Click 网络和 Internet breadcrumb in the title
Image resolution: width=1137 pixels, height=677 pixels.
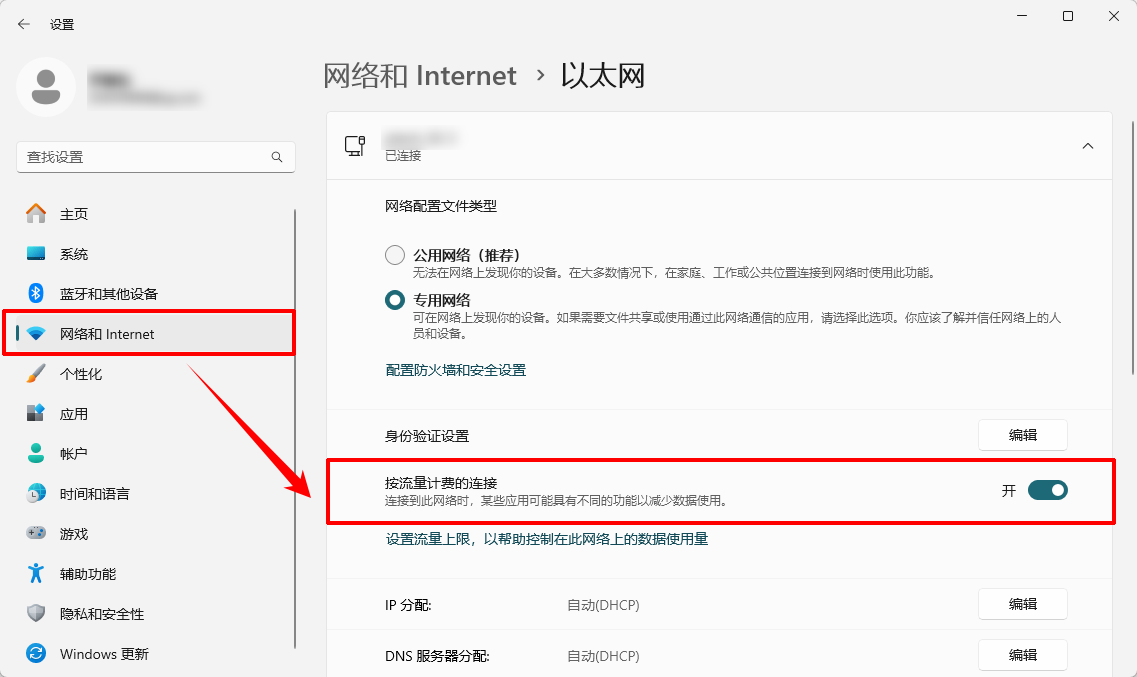[420, 75]
